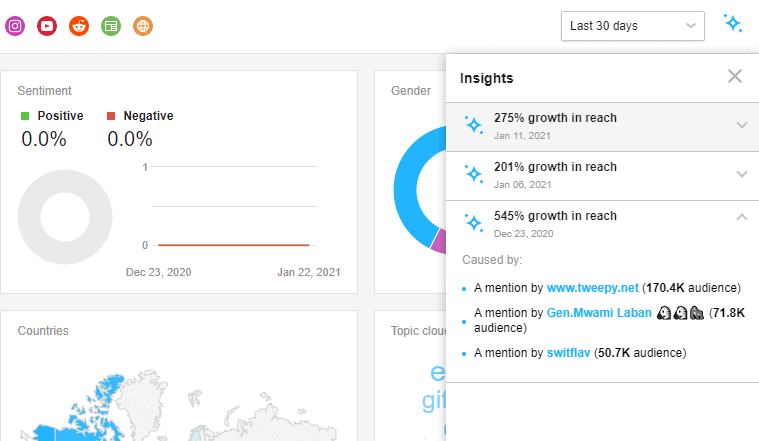The height and width of the screenshot is (441, 759).
Task: Open the Last 30 days dropdown
Action: [x=633, y=26]
